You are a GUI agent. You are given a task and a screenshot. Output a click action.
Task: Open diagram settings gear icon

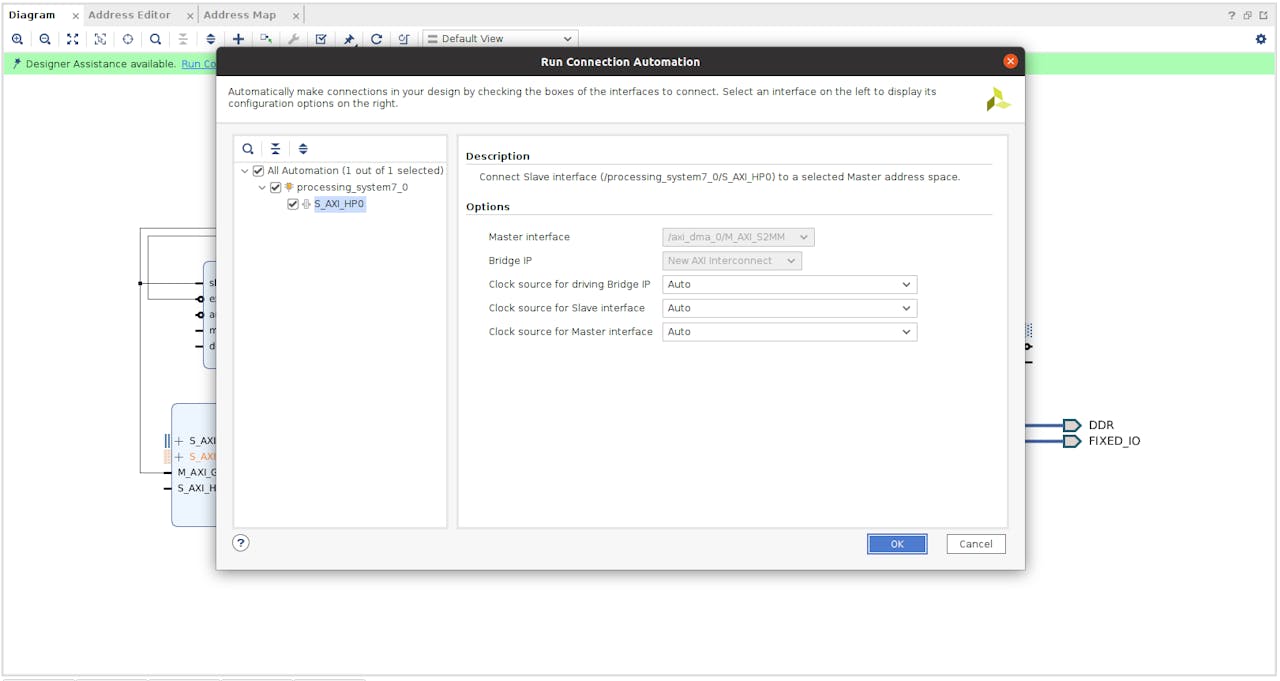(x=1260, y=39)
